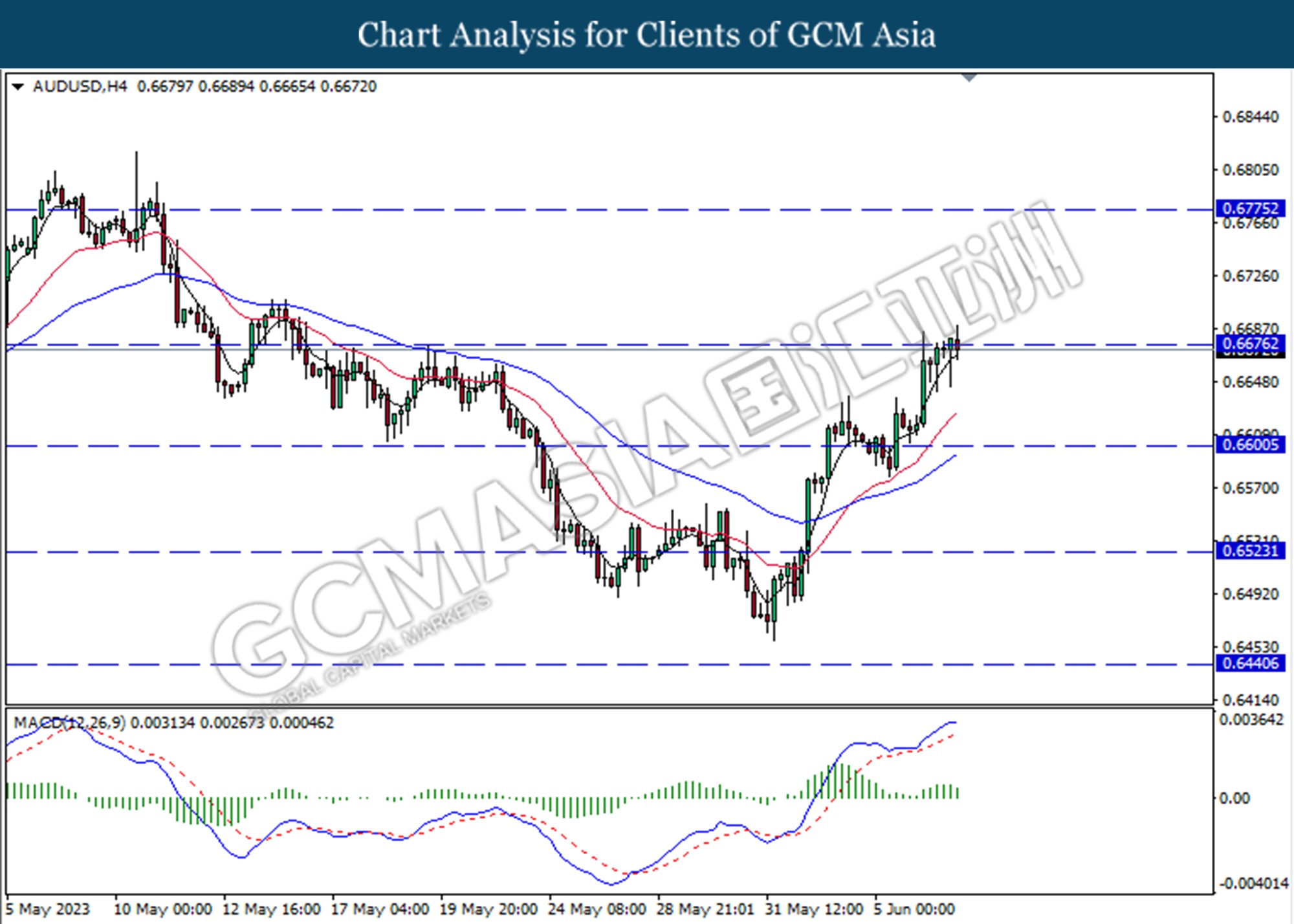
Task: Click the 0.00 MACD zero level label
Action: coord(1234,798)
